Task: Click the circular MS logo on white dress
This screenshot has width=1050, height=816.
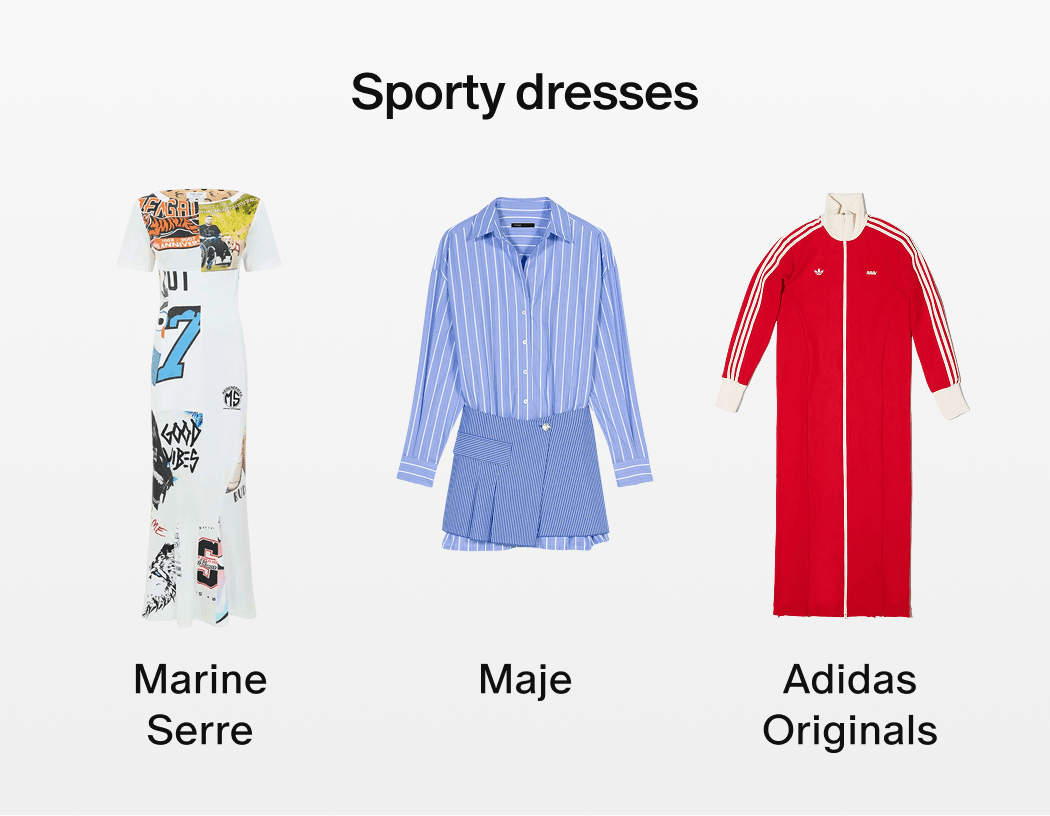Action: point(232,396)
